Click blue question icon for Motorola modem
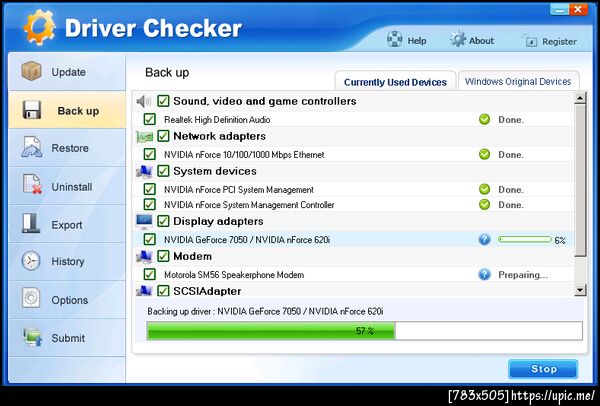This screenshot has width=600, height=406. click(484, 274)
